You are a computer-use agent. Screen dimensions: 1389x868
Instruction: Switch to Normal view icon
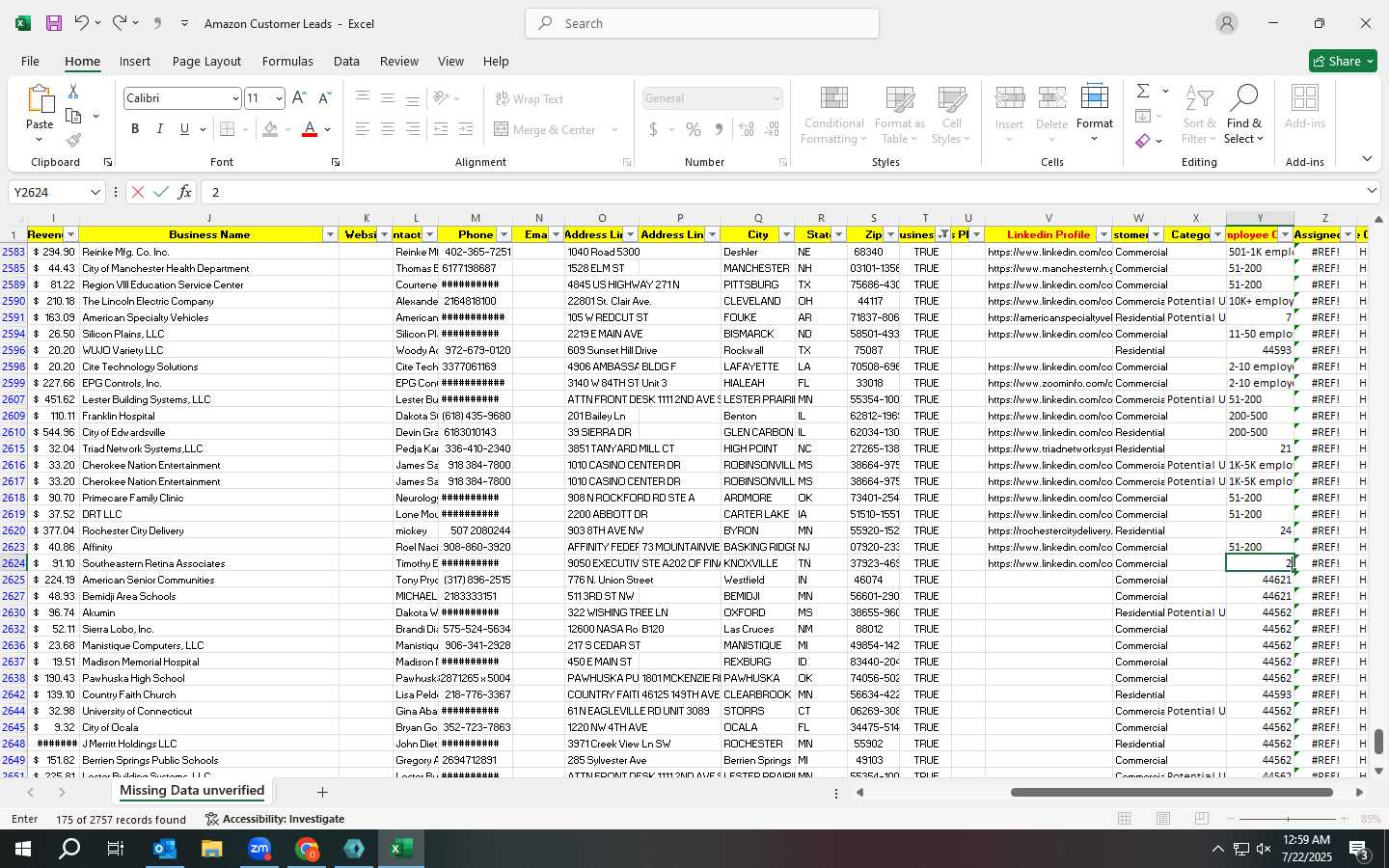[x=1125, y=819]
